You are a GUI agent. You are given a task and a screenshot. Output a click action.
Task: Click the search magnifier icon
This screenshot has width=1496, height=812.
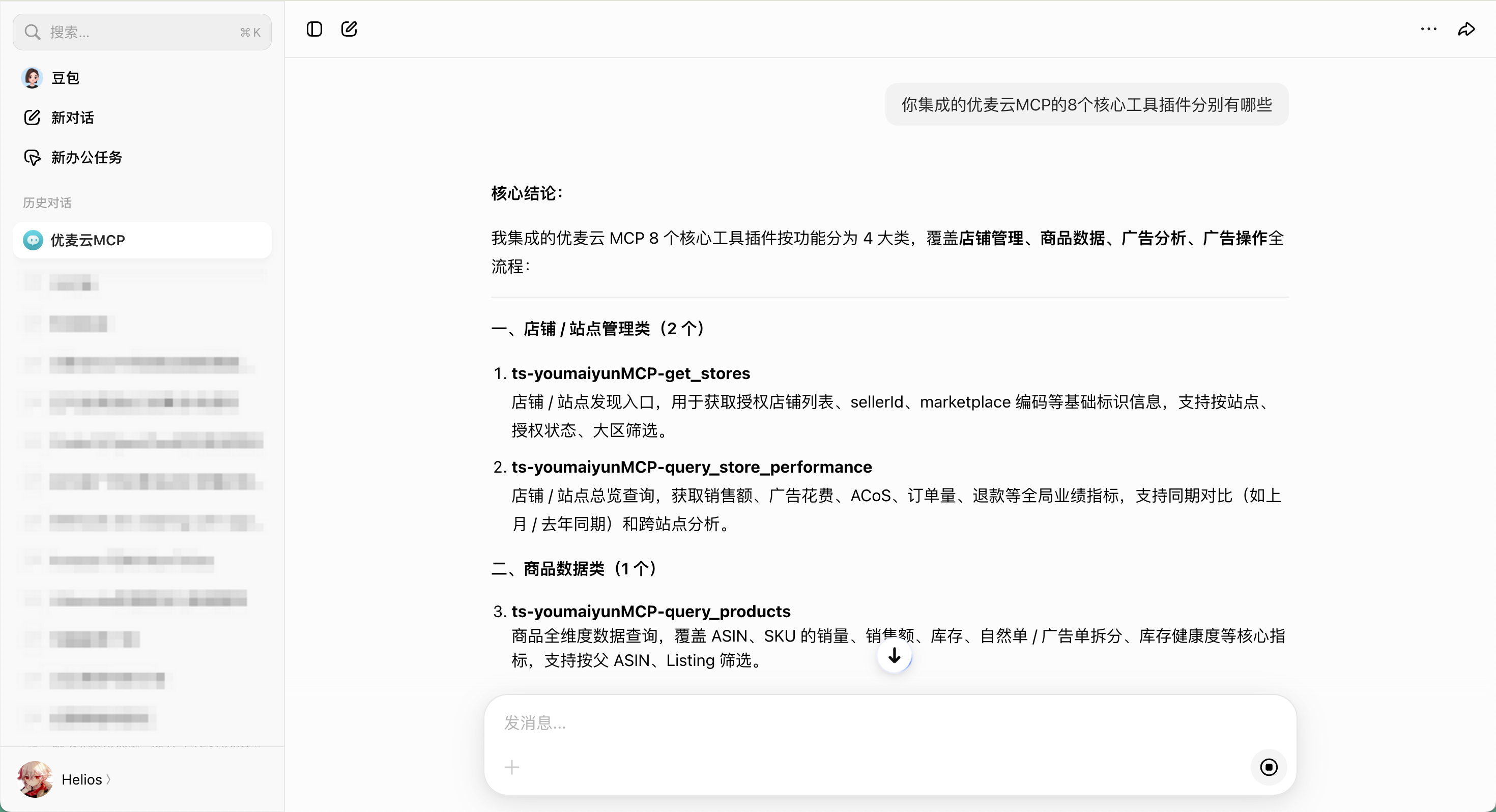click(33, 32)
